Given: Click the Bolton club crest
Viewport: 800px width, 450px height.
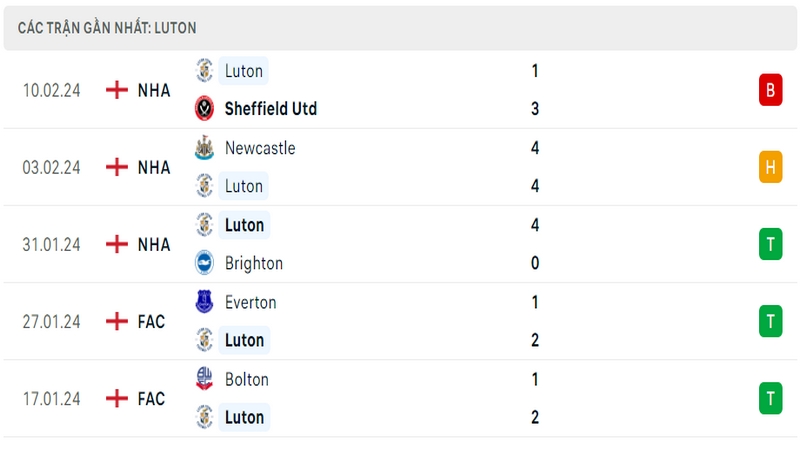Looking at the screenshot, I should tap(205, 379).
